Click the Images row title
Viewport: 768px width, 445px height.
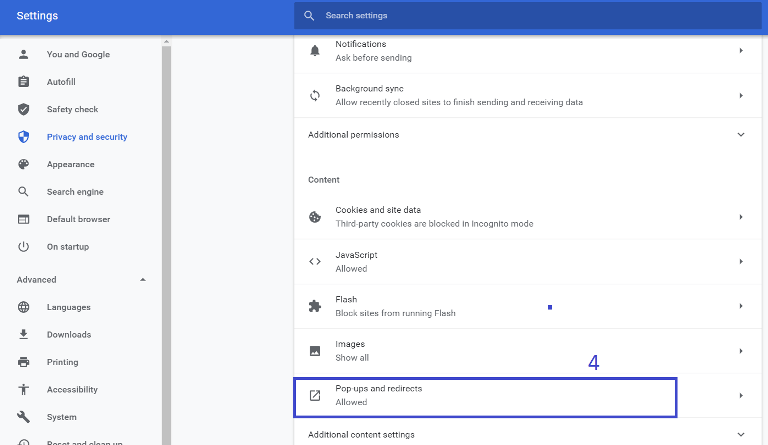click(x=350, y=344)
